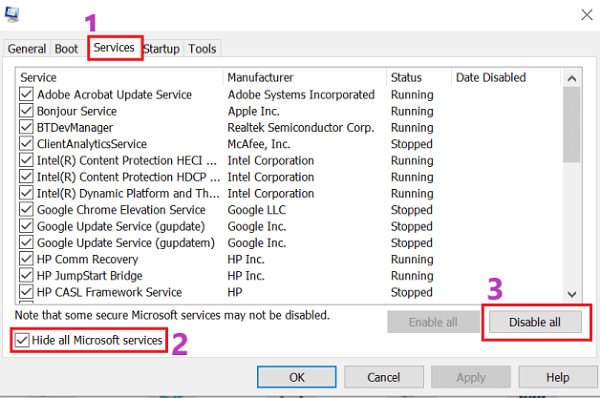
Task: Open Help for System Configuration
Action: [558, 377]
